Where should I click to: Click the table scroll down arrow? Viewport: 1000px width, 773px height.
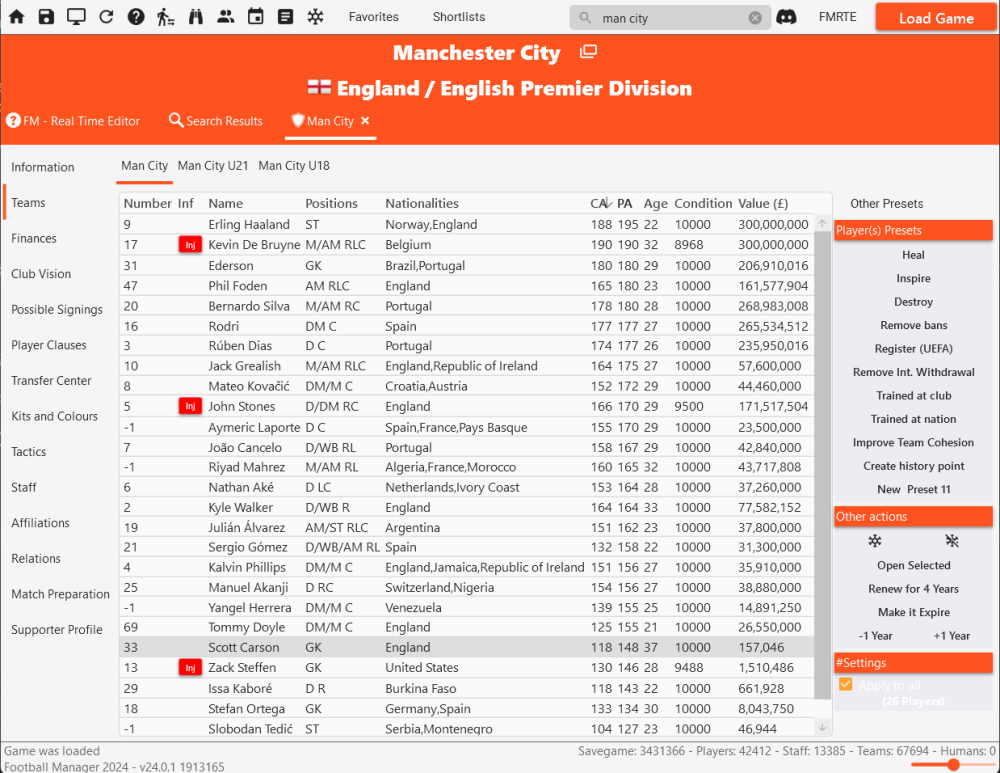click(822, 727)
